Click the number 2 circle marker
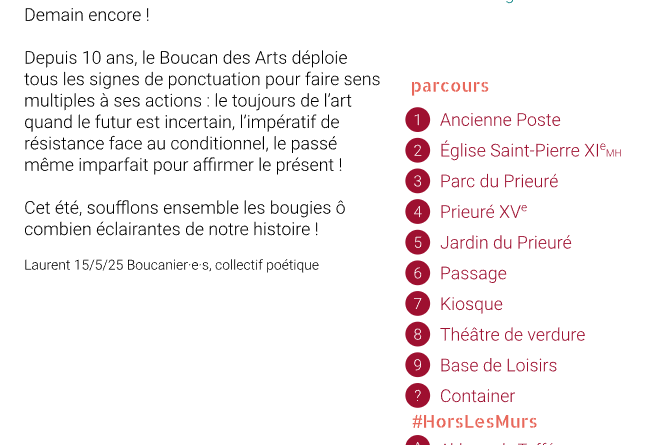The height and width of the screenshot is (445, 645). [x=417, y=151]
